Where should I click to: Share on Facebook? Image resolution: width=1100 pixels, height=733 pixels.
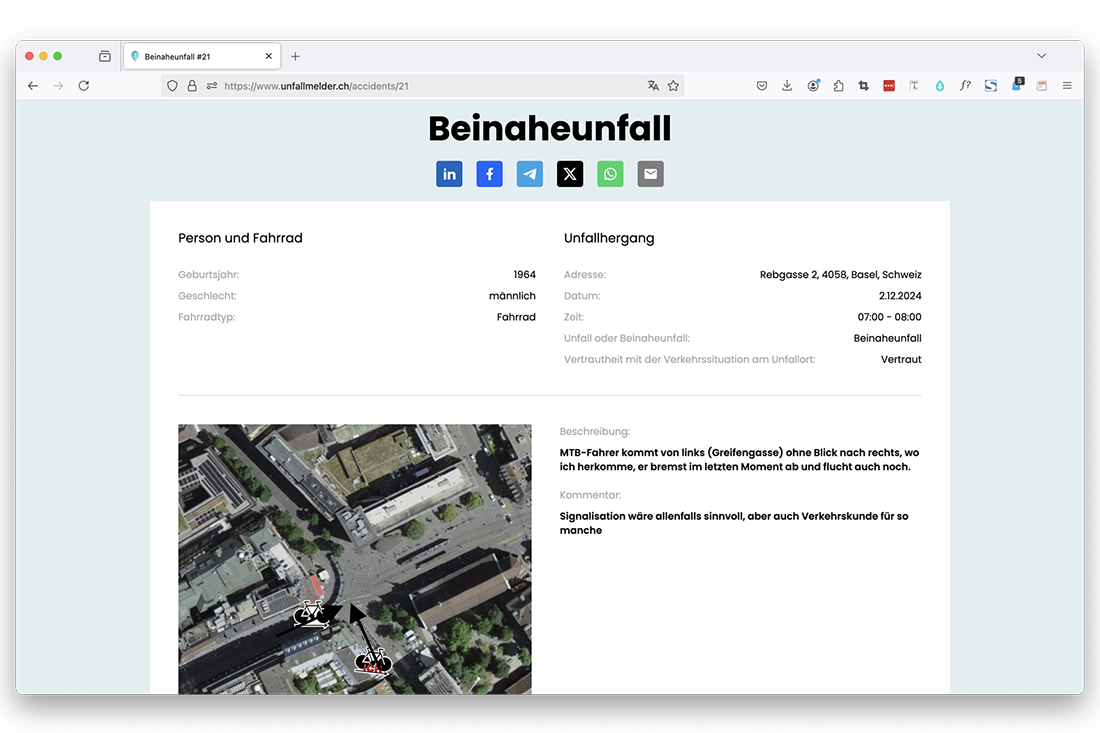coord(490,174)
